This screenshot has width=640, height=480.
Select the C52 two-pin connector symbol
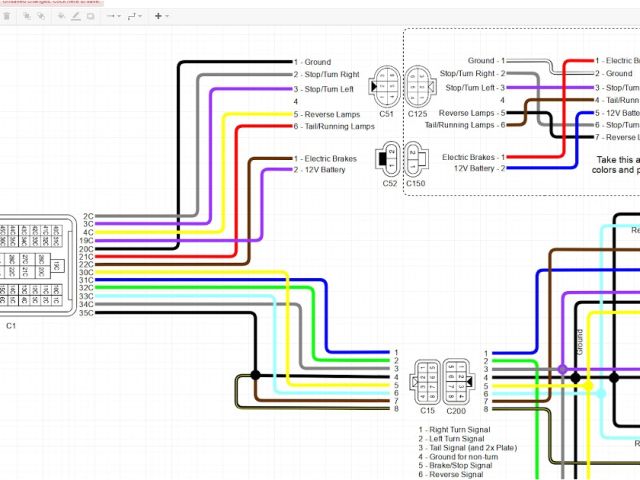click(x=386, y=158)
